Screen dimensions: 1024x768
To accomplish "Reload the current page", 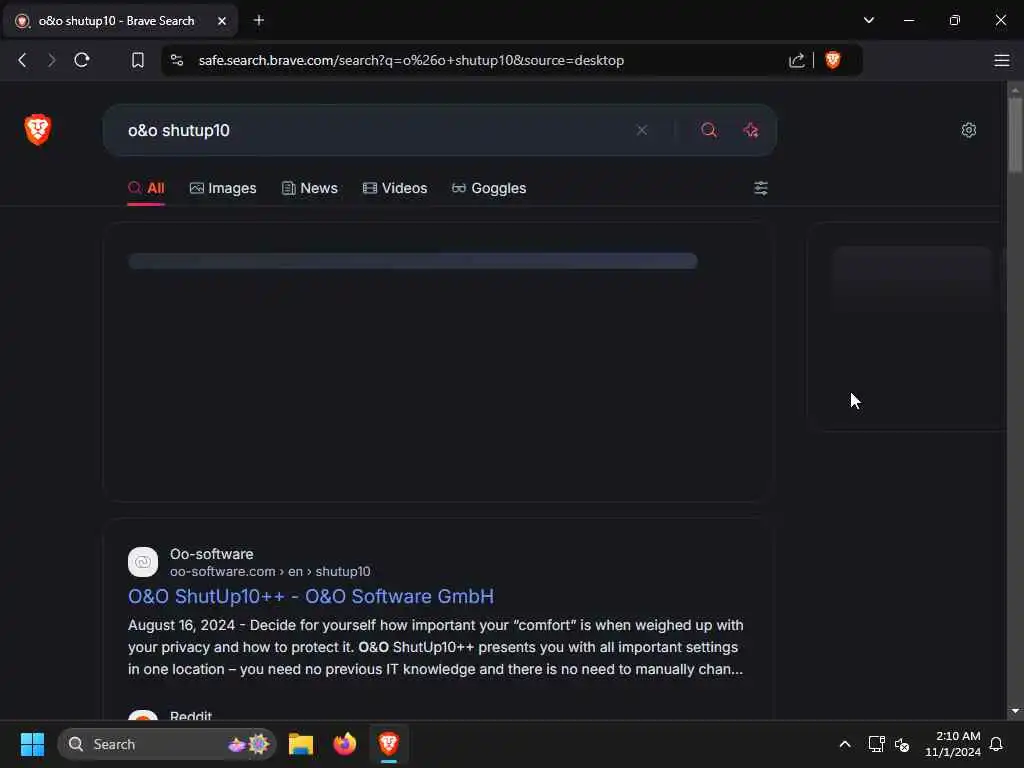I will click(82, 60).
